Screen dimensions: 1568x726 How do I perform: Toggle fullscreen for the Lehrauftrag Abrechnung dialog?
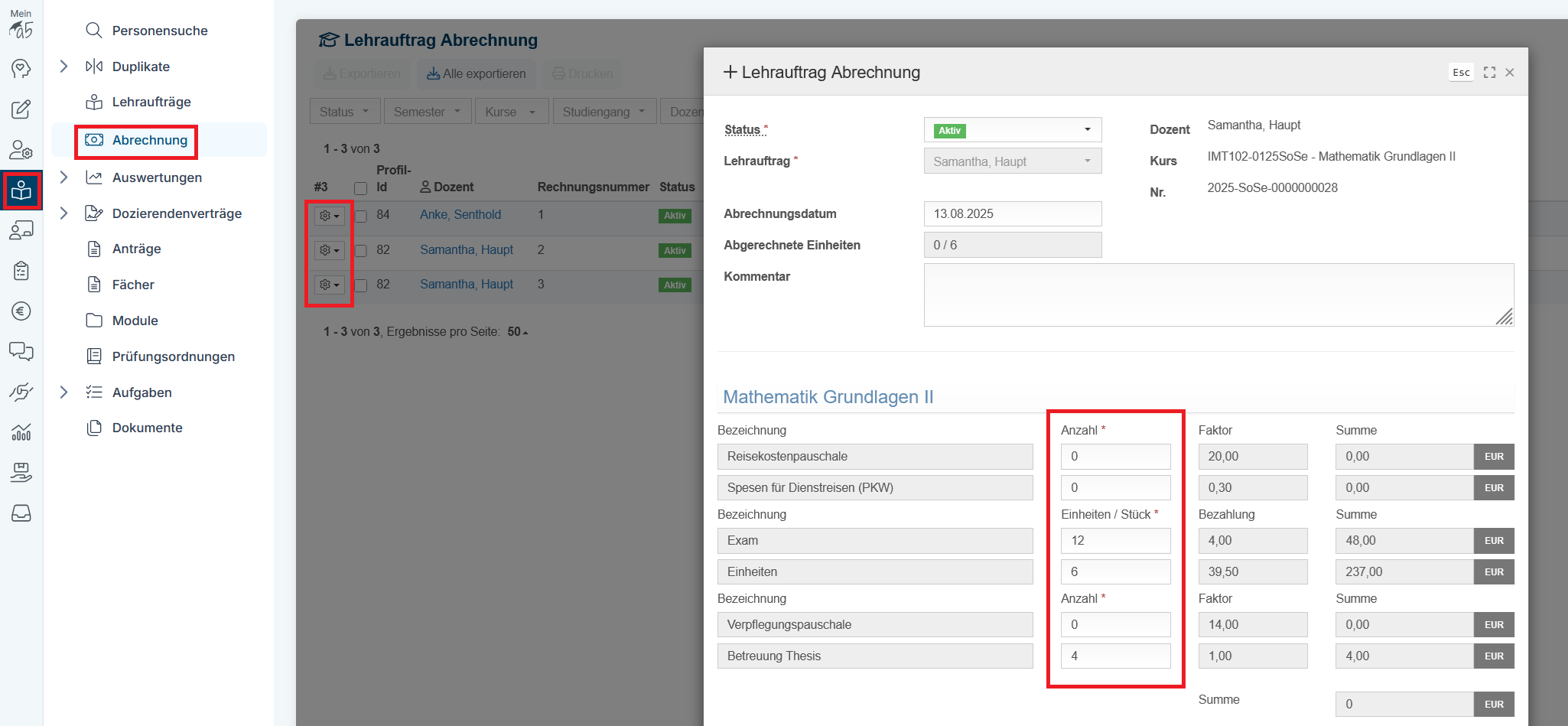click(1489, 73)
